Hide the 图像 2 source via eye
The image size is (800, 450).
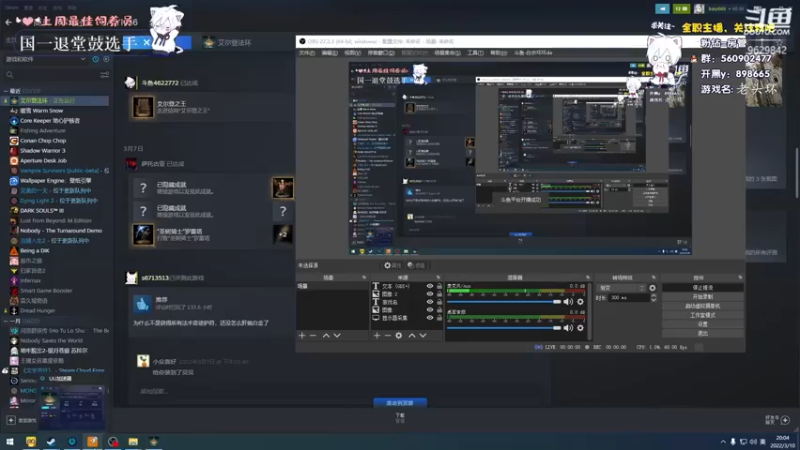coord(430,294)
